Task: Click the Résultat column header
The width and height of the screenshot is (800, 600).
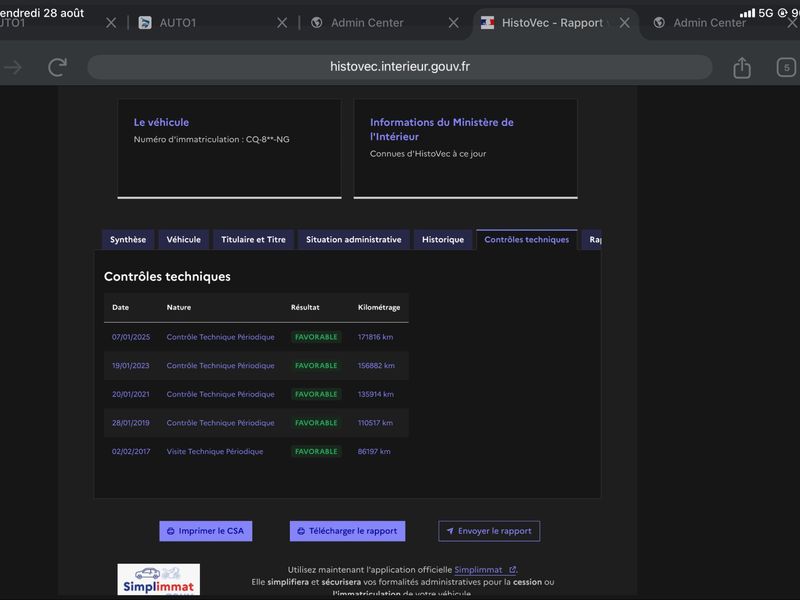Action: (x=305, y=307)
